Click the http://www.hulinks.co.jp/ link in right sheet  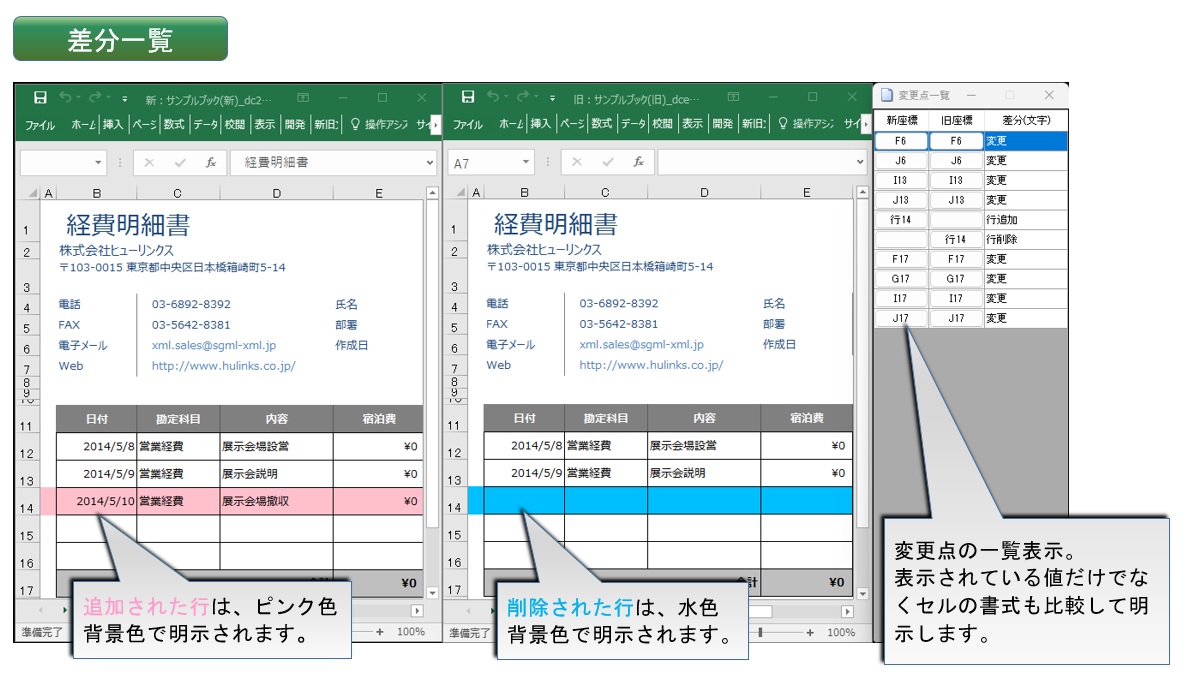[x=651, y=366]
